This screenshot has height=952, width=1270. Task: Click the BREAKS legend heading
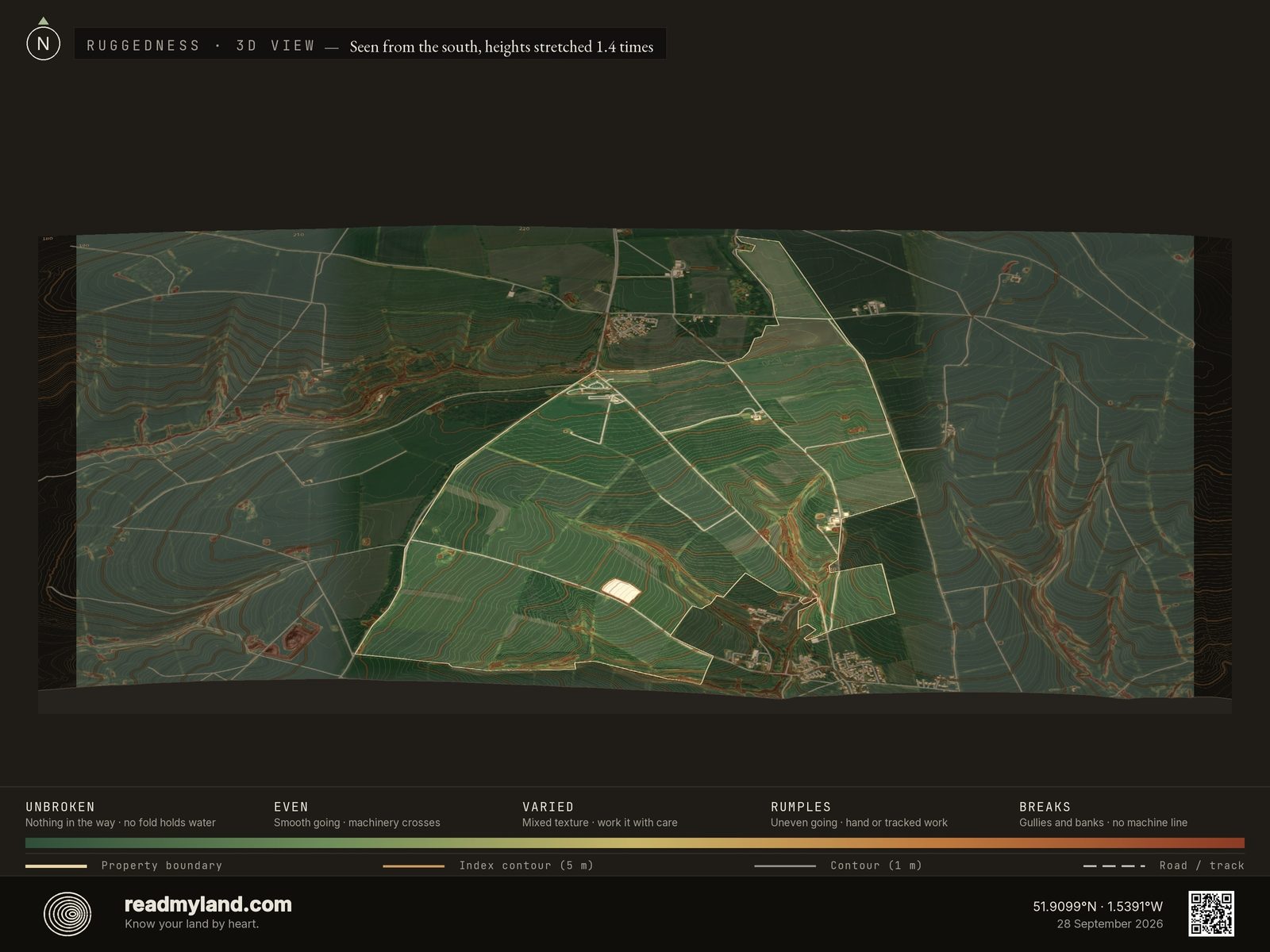tap(1045, 807)
